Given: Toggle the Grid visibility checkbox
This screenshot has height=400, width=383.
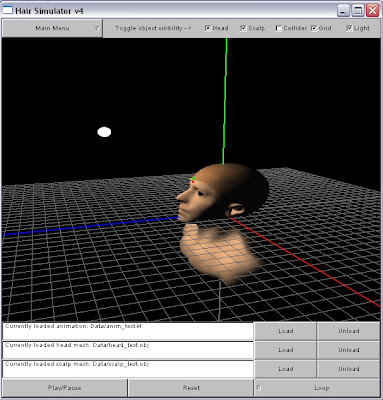Looking at the screenshot, I should click(x=314, y=28).
